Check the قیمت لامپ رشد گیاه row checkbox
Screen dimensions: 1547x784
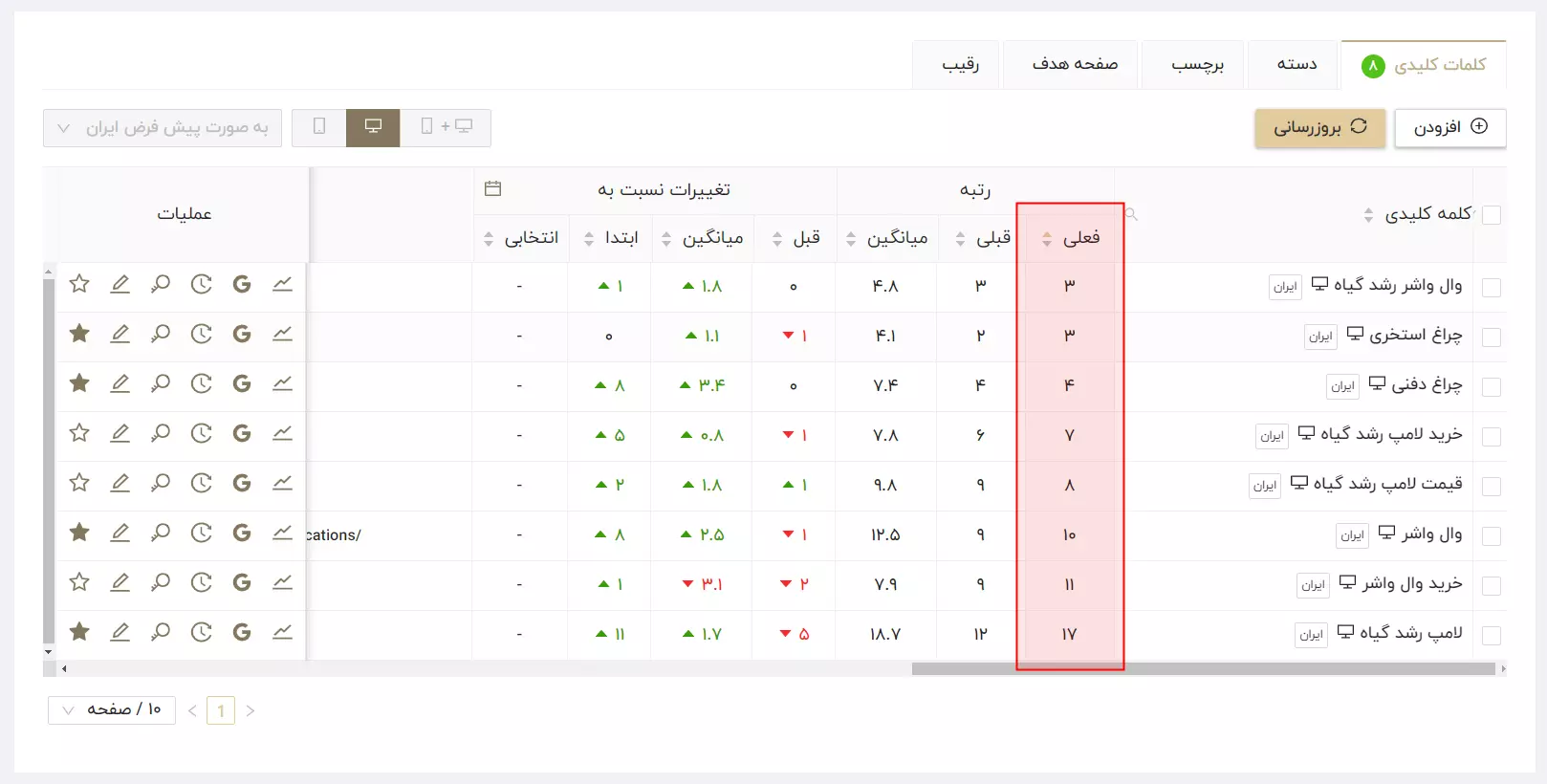click(1491, 487)
